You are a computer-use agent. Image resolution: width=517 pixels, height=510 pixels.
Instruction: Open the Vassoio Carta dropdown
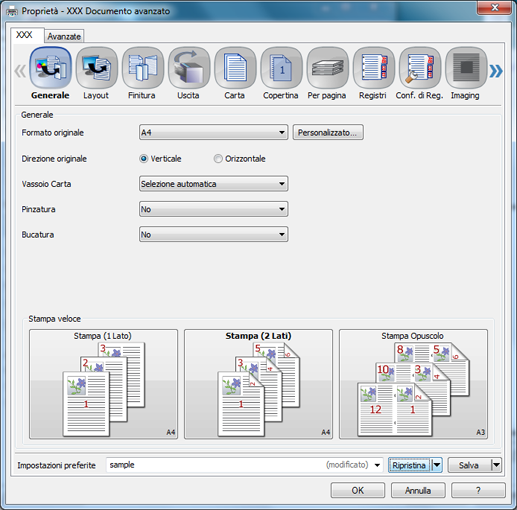point(213,184)
